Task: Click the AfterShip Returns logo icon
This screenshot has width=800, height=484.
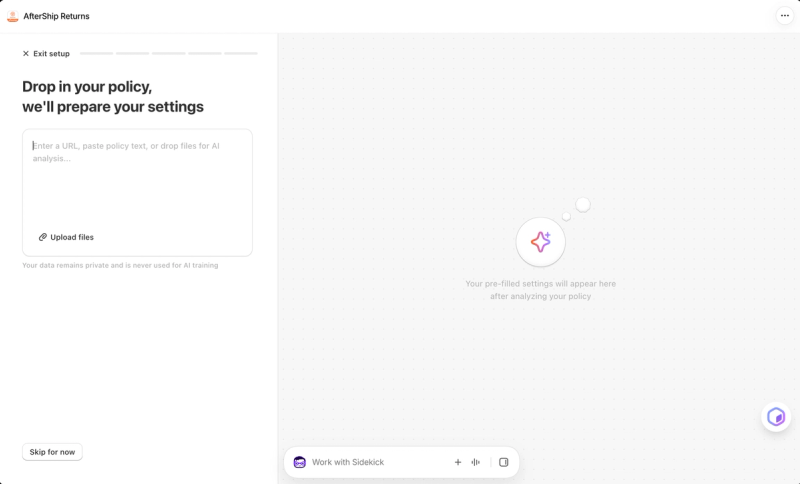Action: (13, 16)
